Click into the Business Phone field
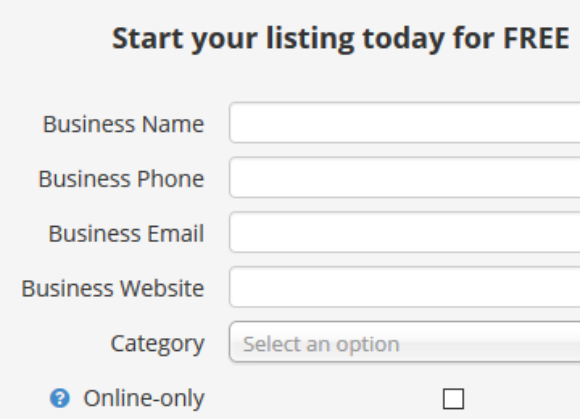This screenshot has width=580, height=419. [x=405, y=178]
